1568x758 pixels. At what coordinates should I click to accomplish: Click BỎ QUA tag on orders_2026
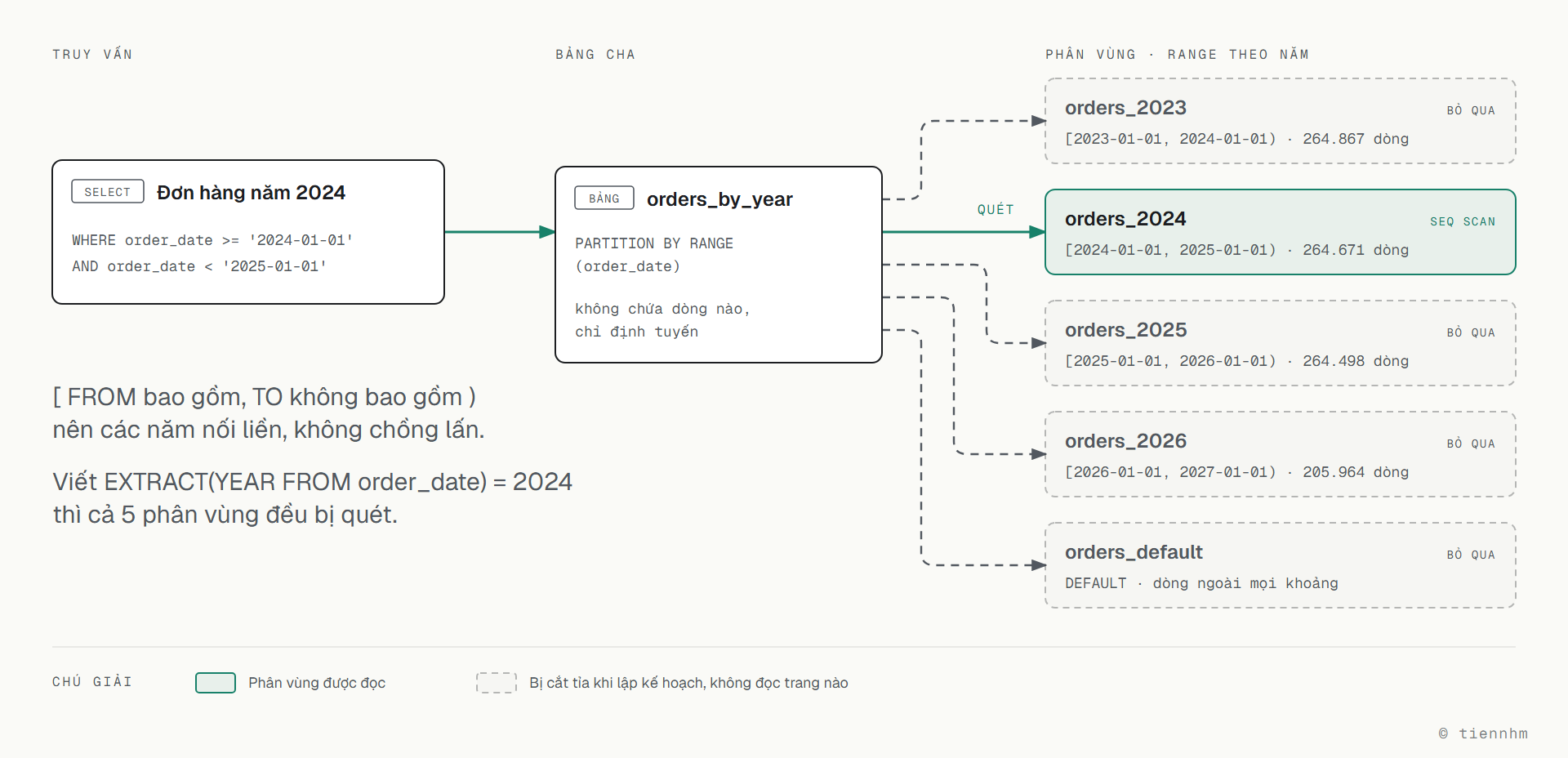point(1471,444)
